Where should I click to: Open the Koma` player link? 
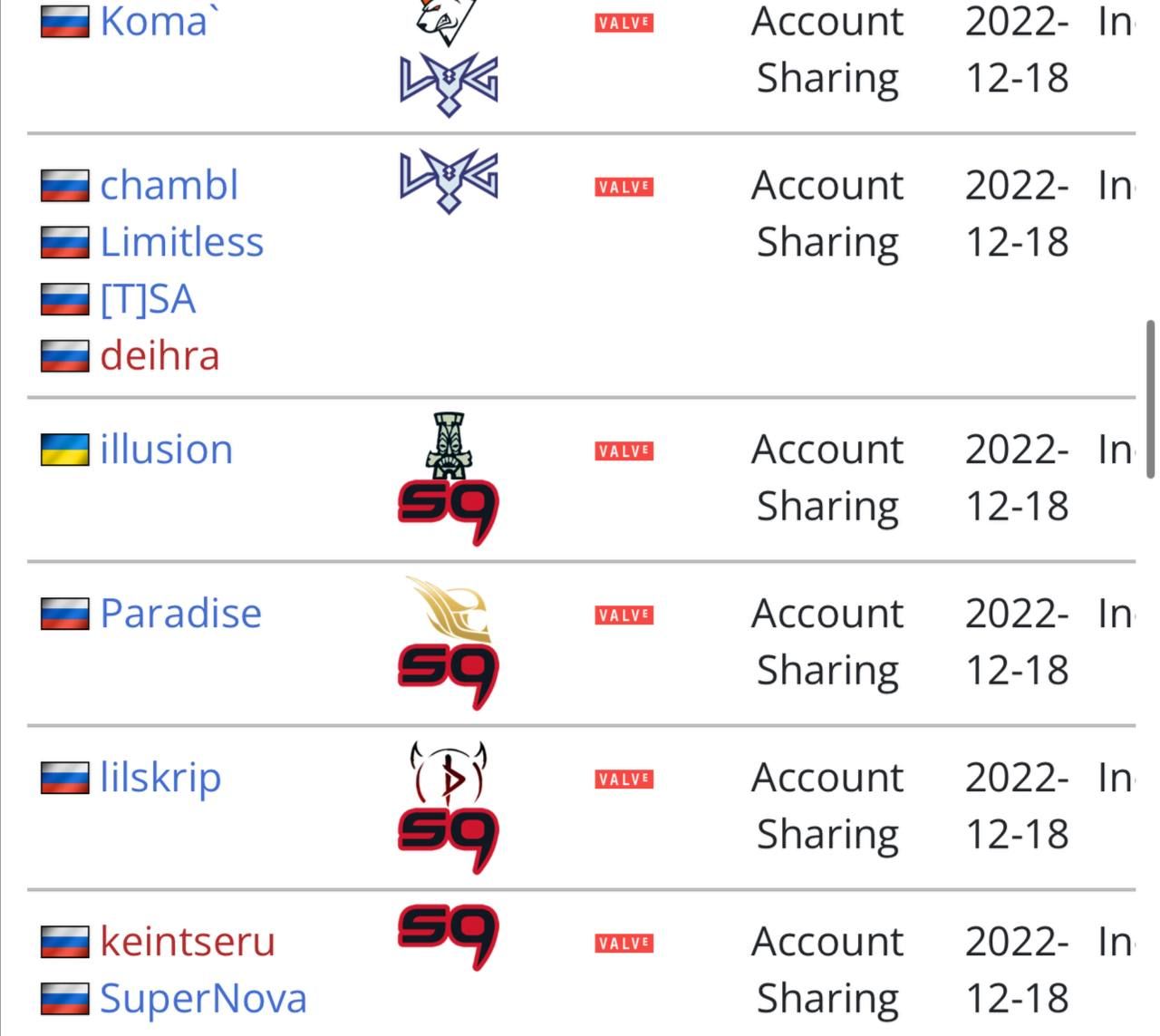tap(154, 21)
